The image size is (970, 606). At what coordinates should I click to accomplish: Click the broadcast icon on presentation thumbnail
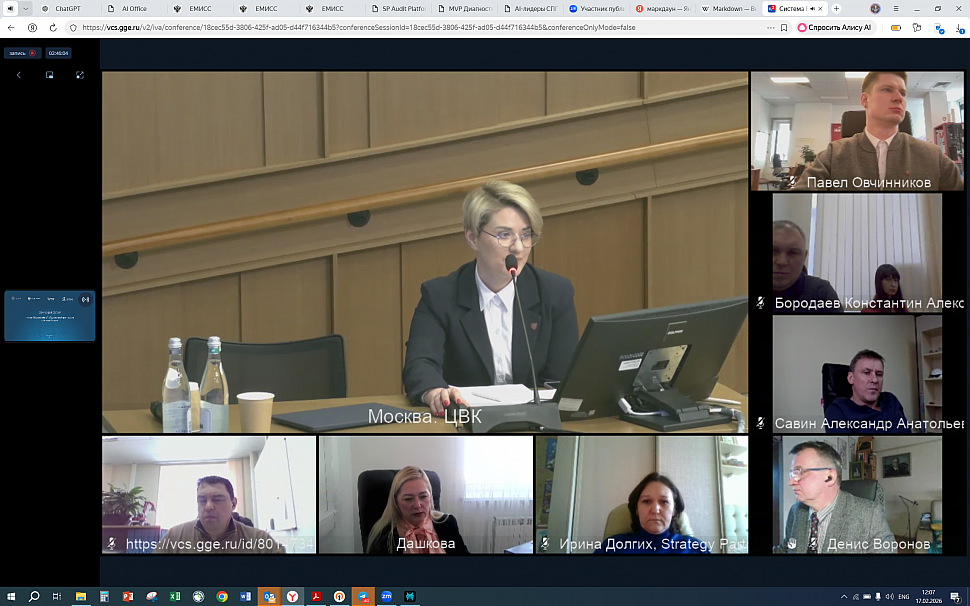pyautogui.click(x=85, y=299)
